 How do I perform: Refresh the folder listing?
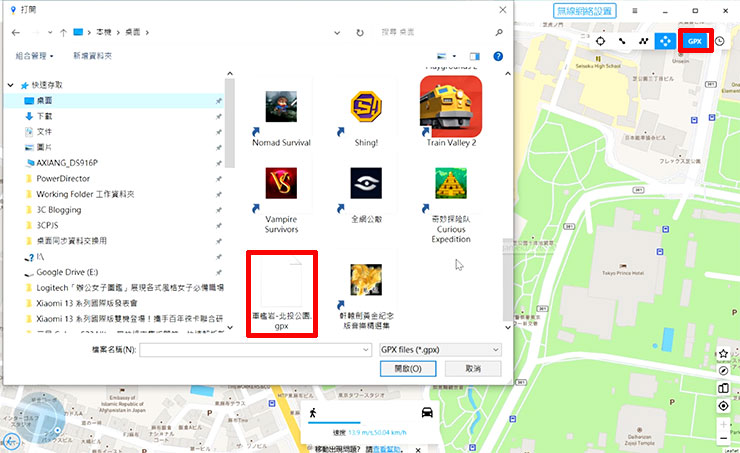point(360,33)
